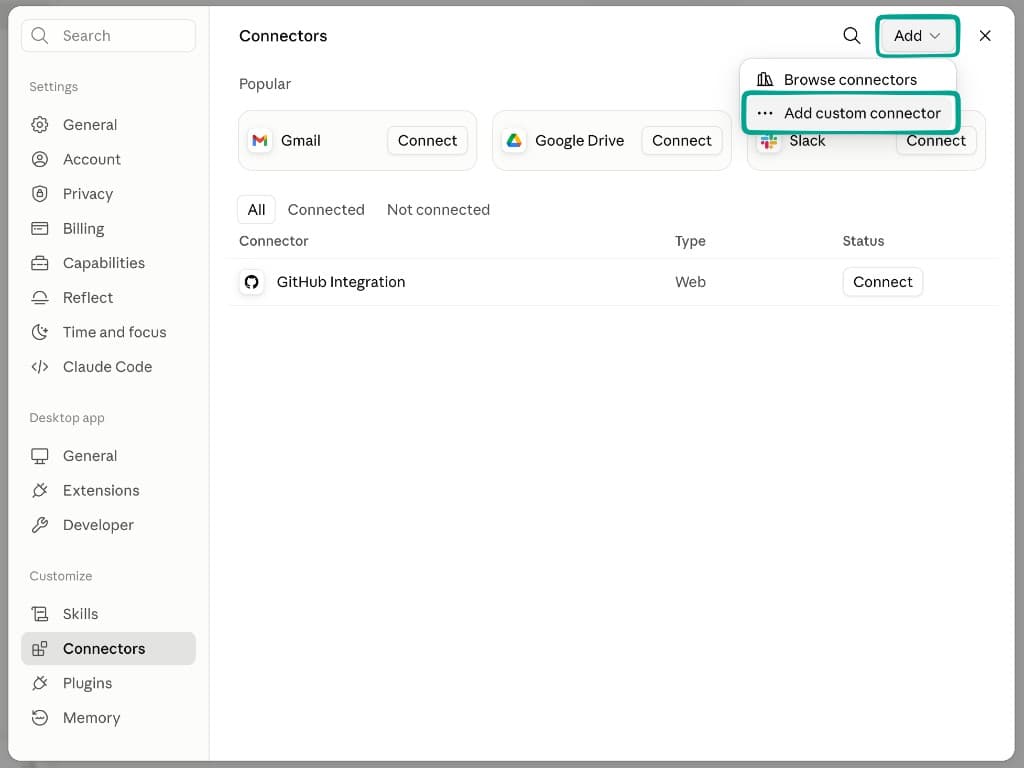The height and width of the screenshot is (768, 1024).
Task: Click the Reflect icon in the sidebar
Action: [x=40, y=298]
